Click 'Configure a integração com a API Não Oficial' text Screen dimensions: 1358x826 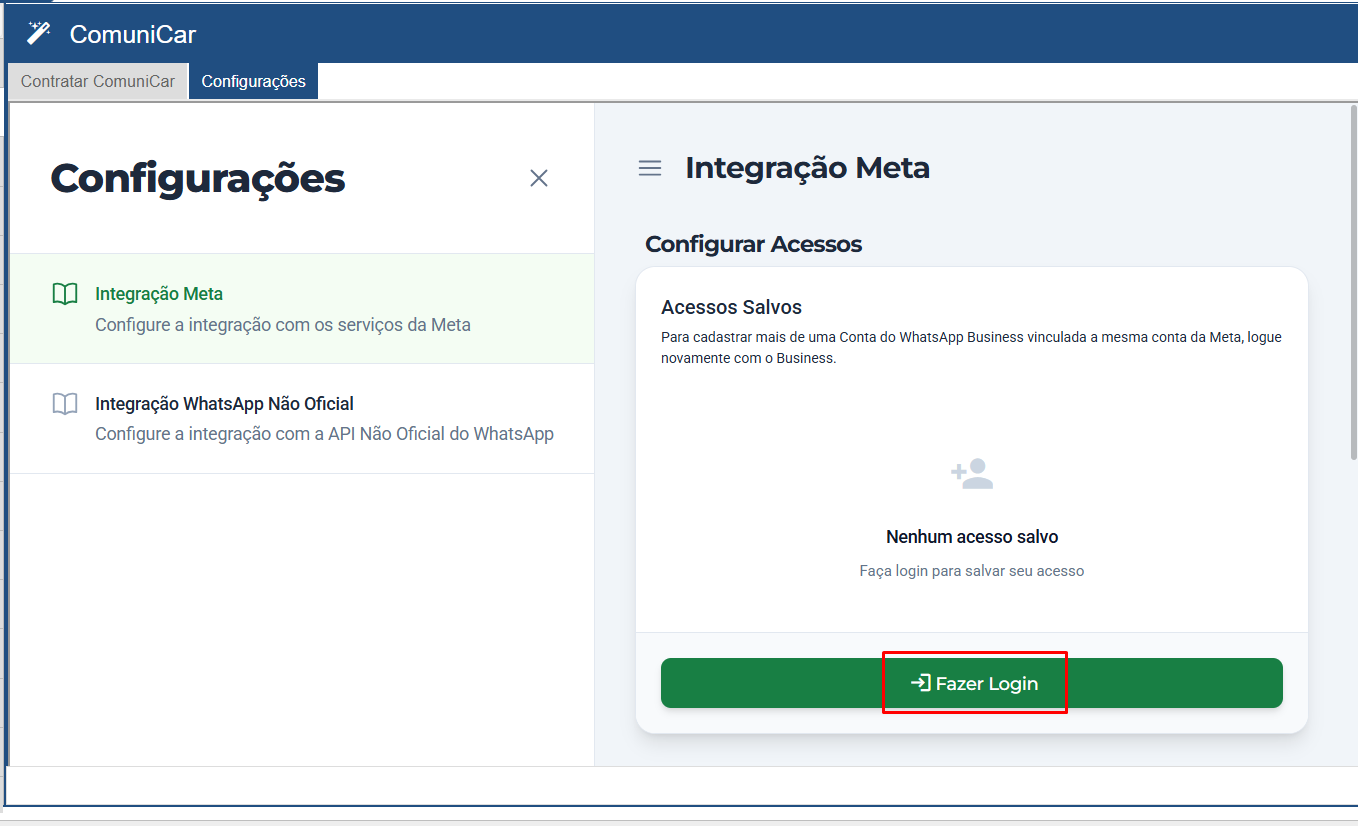[325, 434]
